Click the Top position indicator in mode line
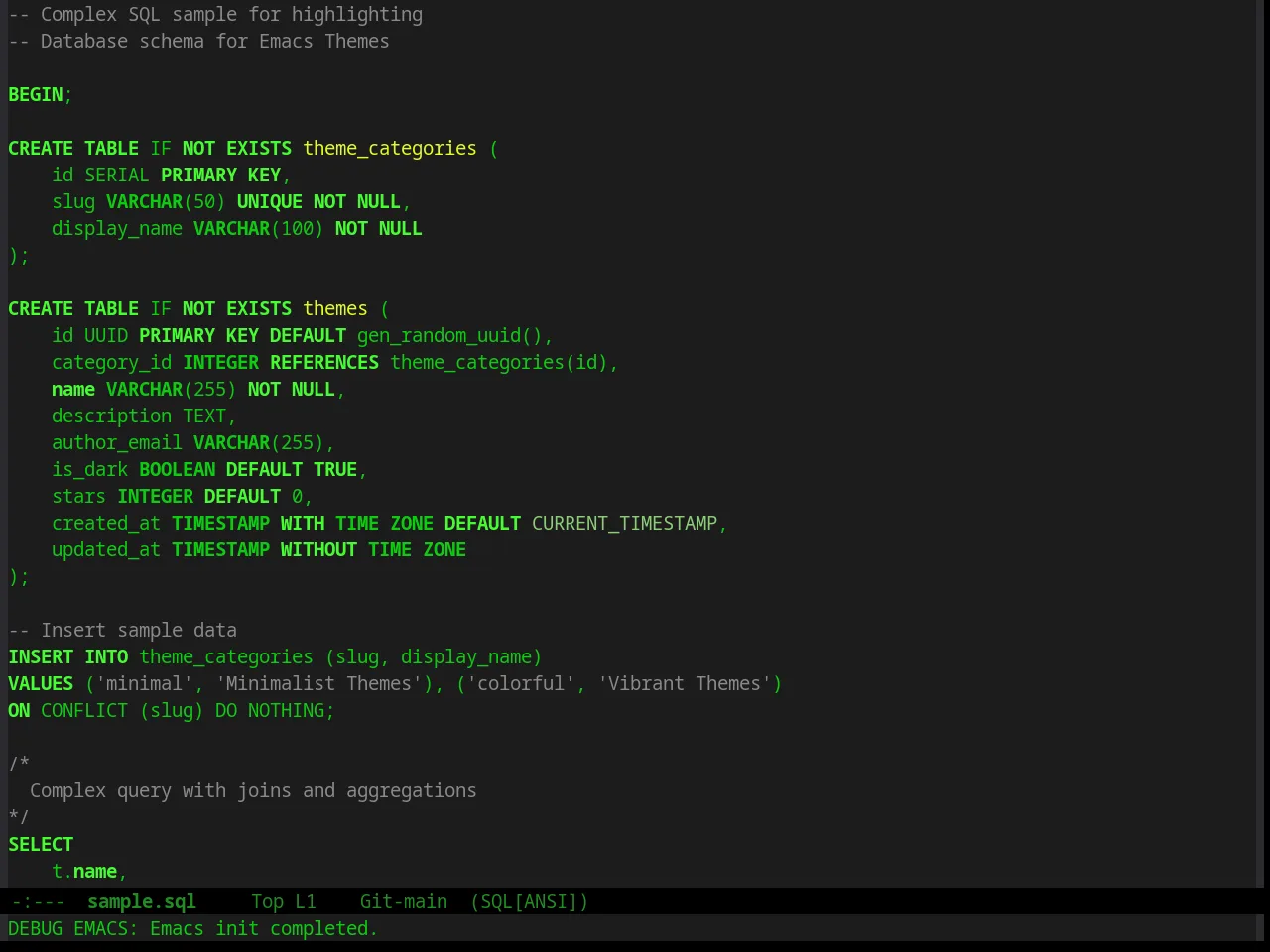 267,901
